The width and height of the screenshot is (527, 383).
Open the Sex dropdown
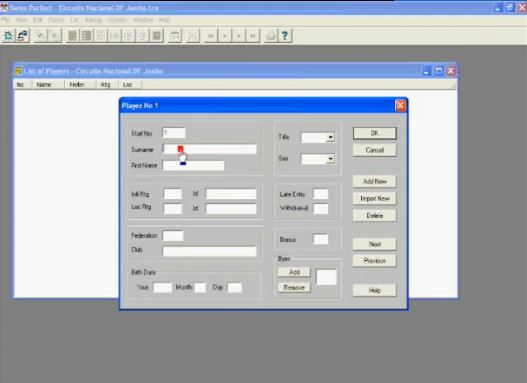330,159
